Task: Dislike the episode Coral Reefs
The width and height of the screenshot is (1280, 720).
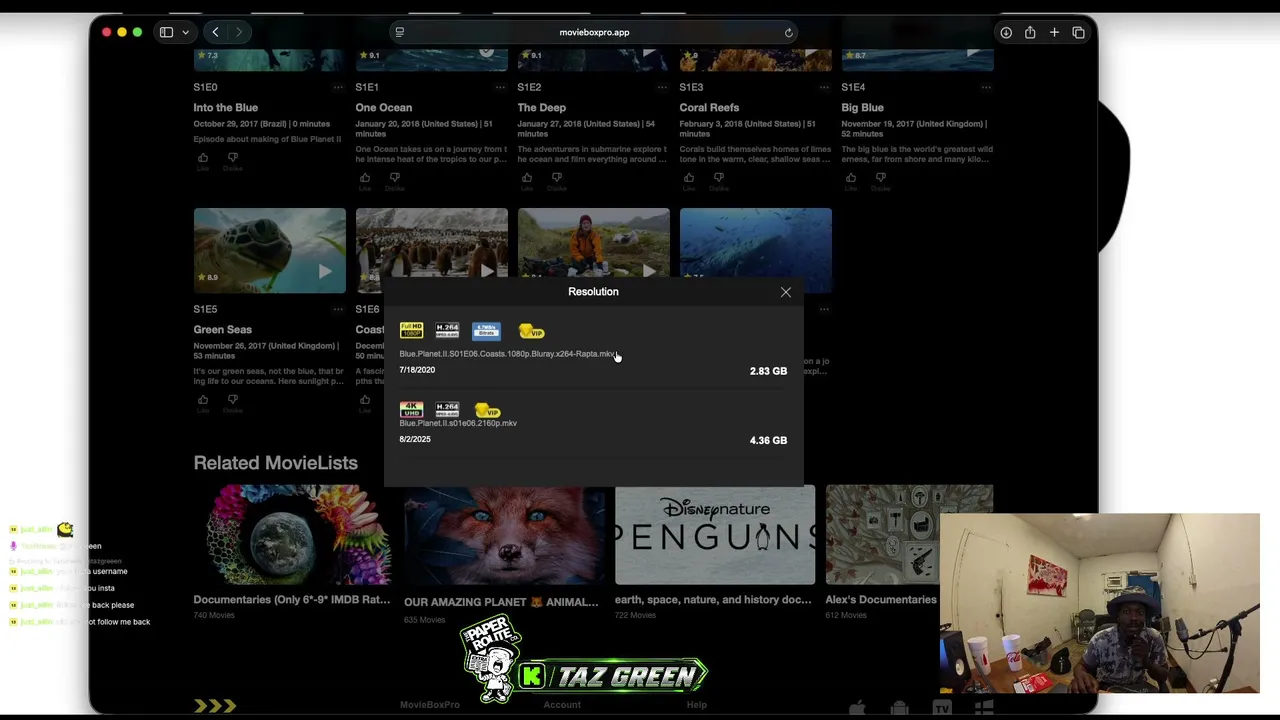Action: (719, 180)
